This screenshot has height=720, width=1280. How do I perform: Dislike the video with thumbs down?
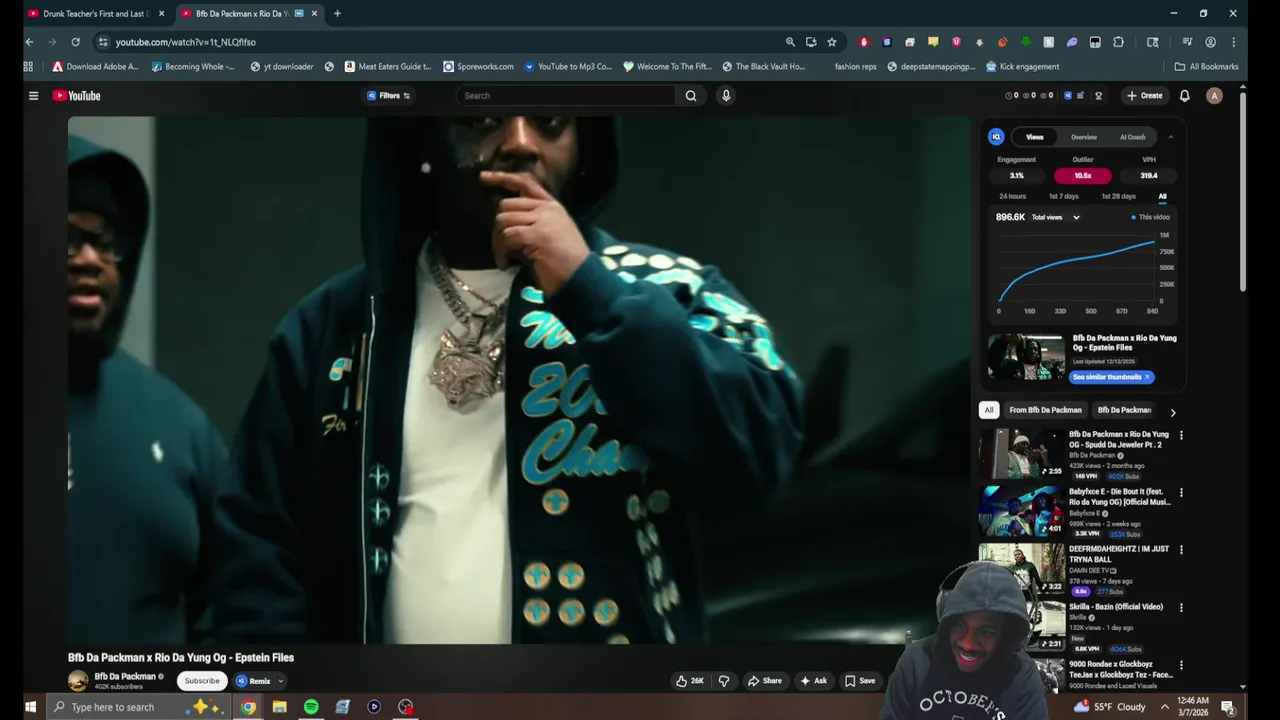(x=724, y=681)
